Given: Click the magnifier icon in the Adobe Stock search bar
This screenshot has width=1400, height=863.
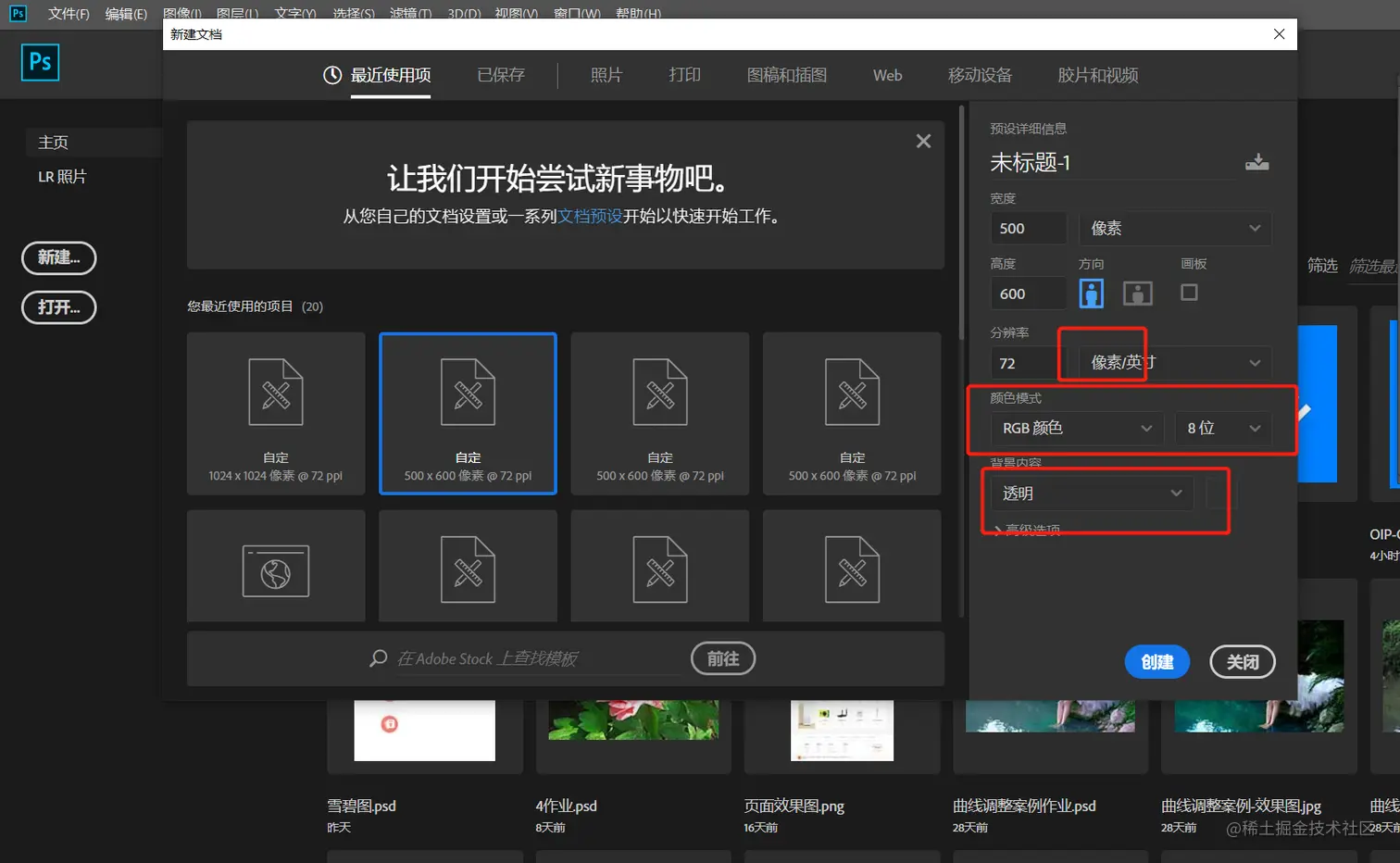Looking at the screenshot, I should (x=380, y=658).
